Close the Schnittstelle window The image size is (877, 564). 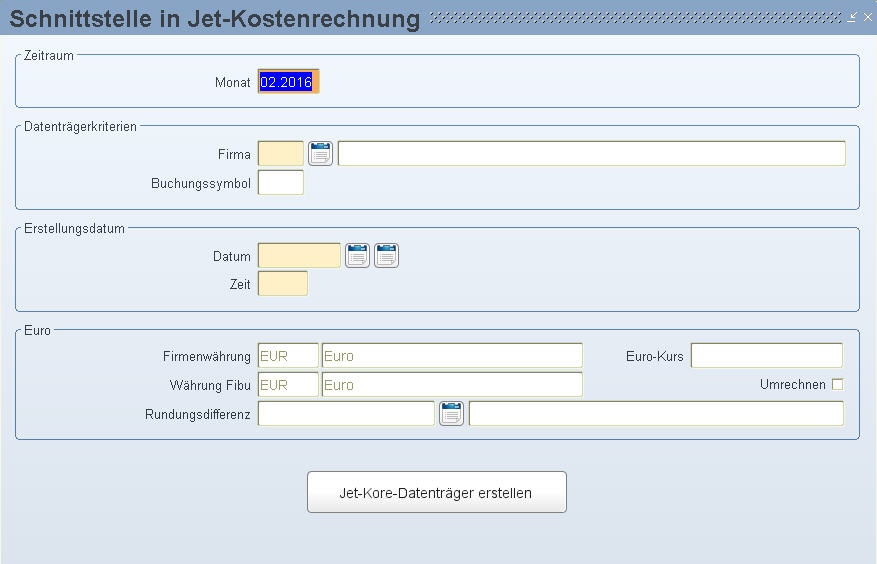click(867, 17)
